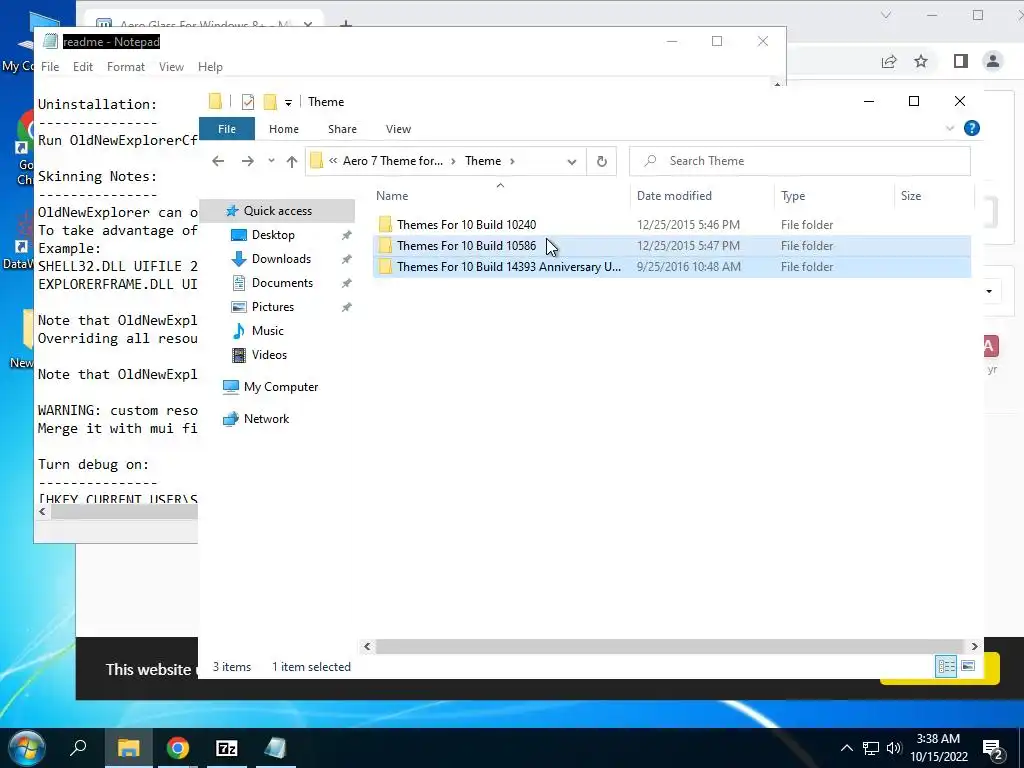Open the Chrome profile avatar icon
This screenshot has width=1024, height=768.
click(x=993, y=61)
